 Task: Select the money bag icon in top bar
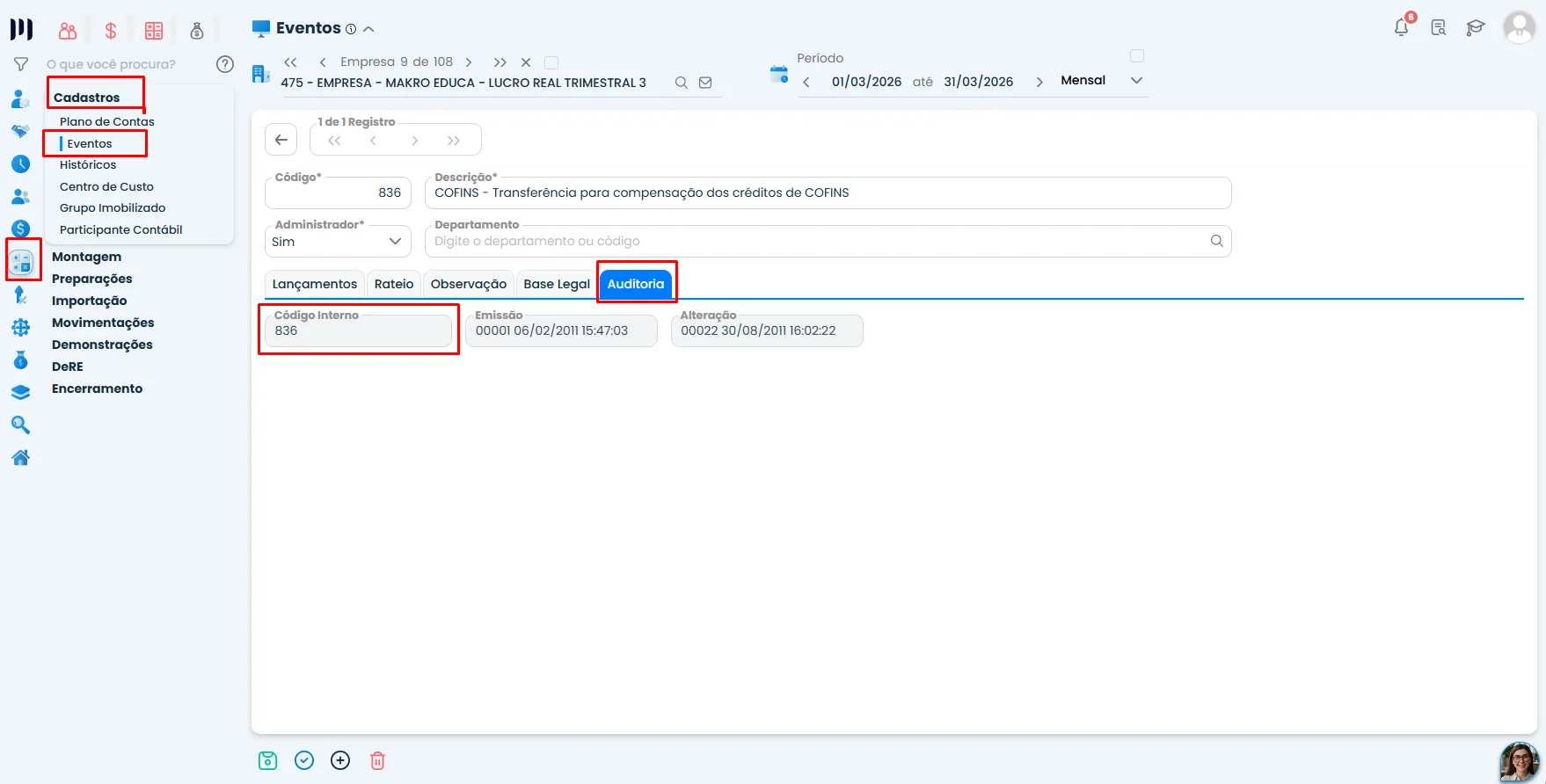point(197,31)
